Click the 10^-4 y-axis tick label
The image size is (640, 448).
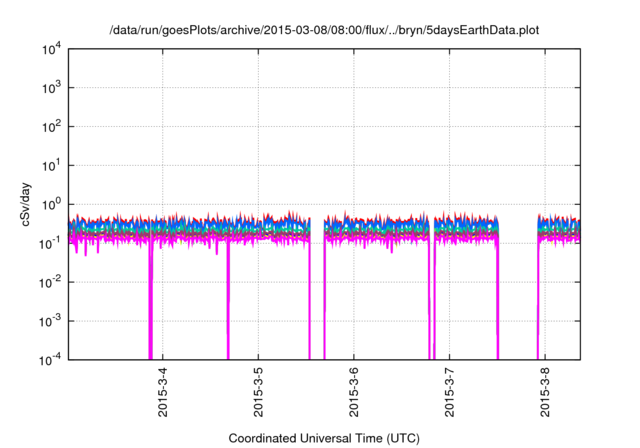click(50, 359)
